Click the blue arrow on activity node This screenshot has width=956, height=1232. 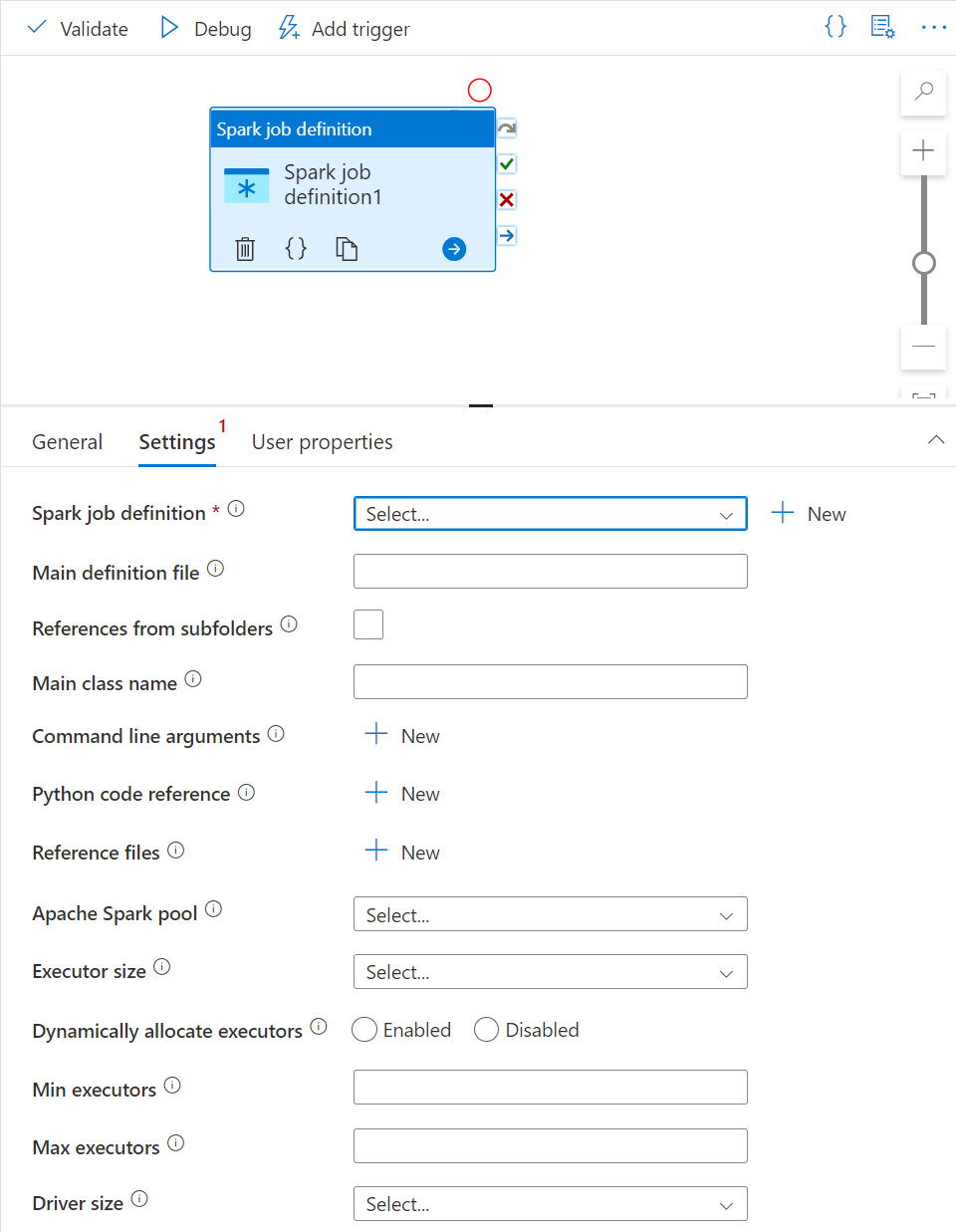tap(454, 249)
